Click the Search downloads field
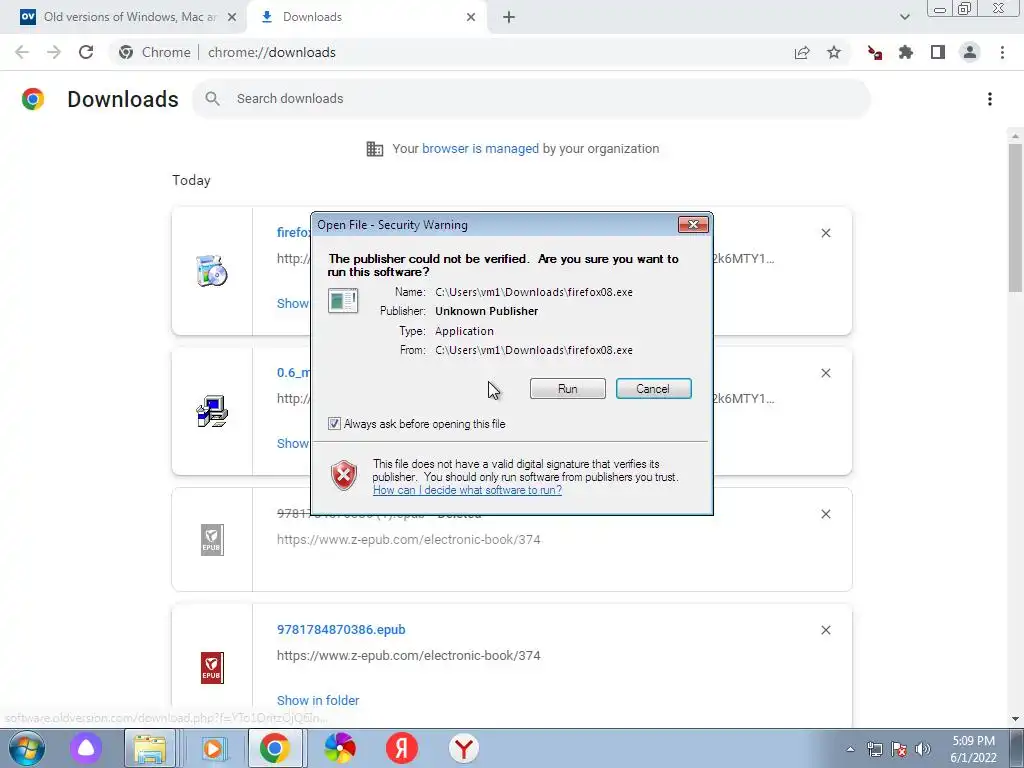Viewport: 1024px width, 768px height. [531, 99]
